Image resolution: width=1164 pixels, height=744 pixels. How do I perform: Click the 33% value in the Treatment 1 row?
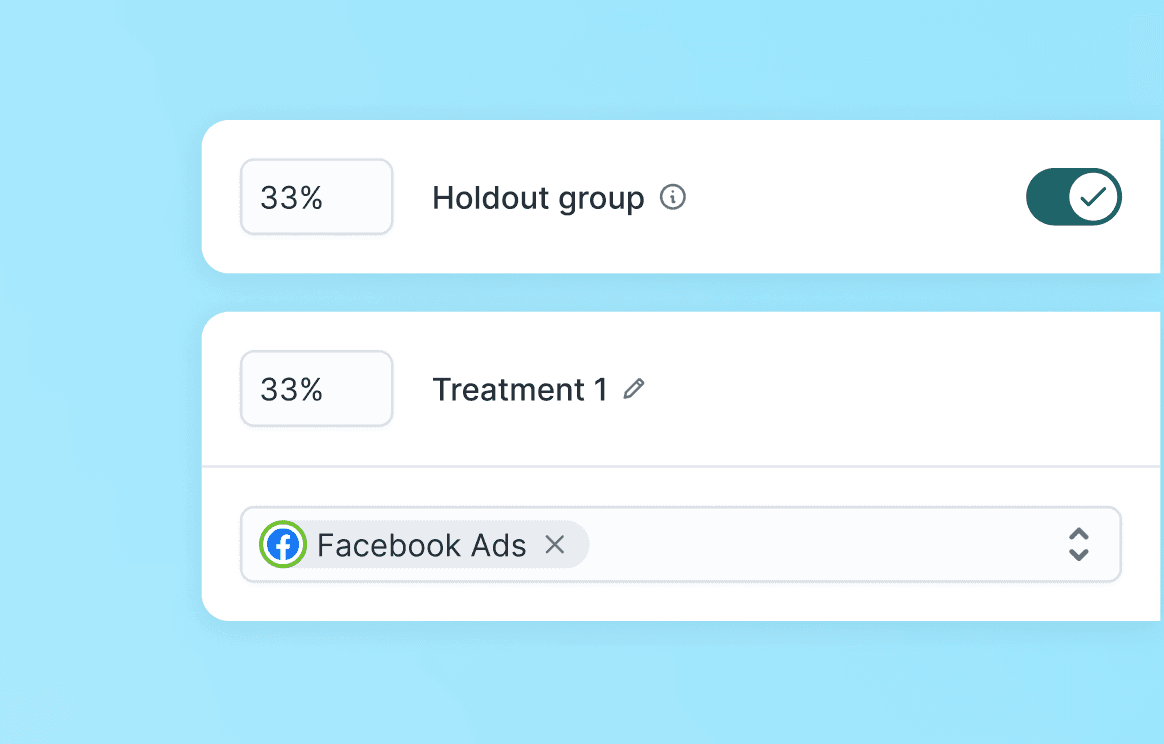(x=291, y=389)
